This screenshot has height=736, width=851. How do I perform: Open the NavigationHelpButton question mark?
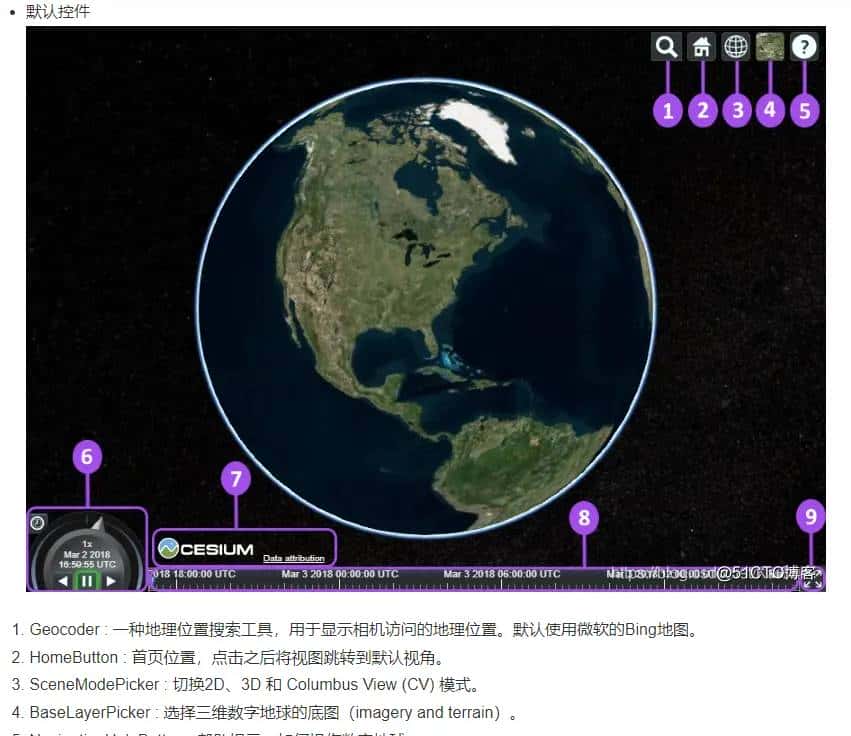[805, 46]
